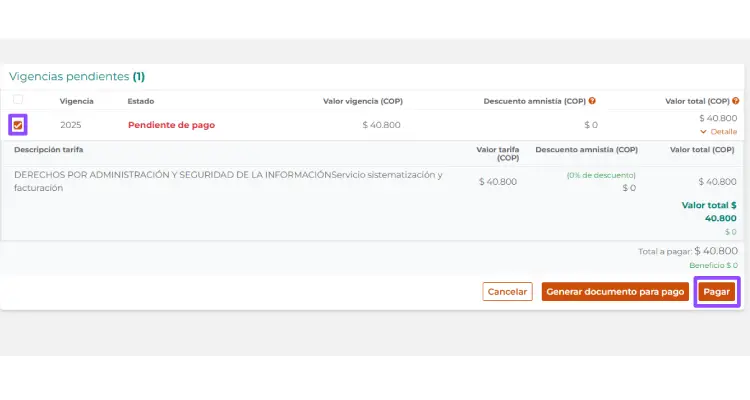The width and height of the screenshot is (750, 400).
Task: Click the Valor tarifa (COP) column header
Action: [x=497, y=153]
